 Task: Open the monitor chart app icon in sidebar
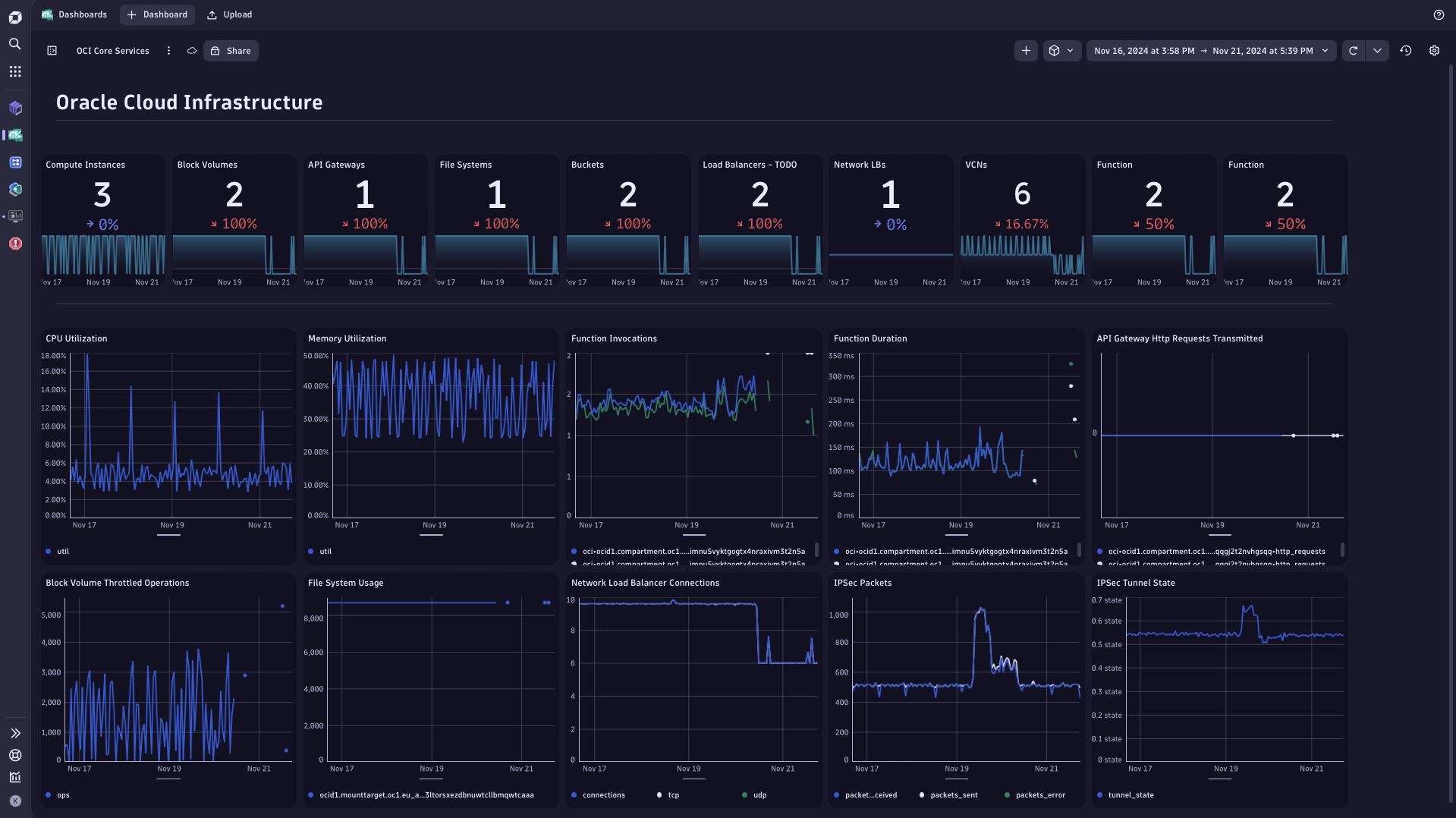tap(15, 216)
